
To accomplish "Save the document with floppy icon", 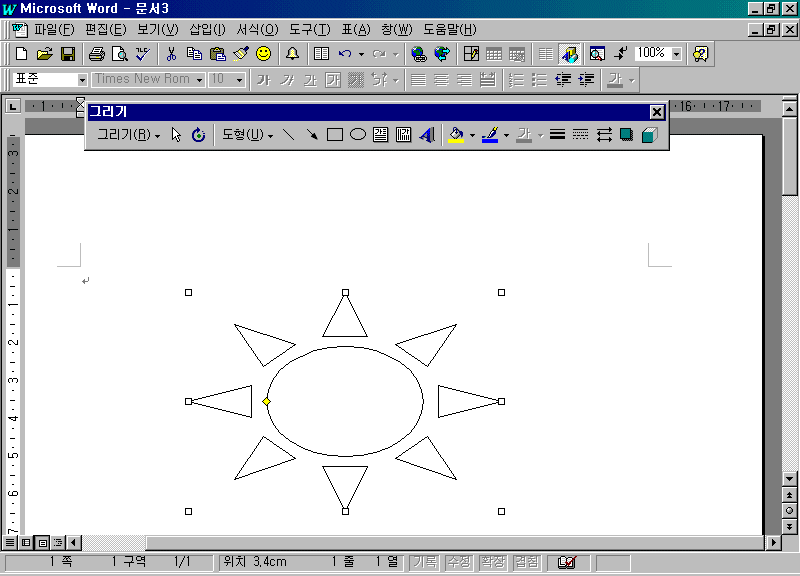I will tap(68, 54).
